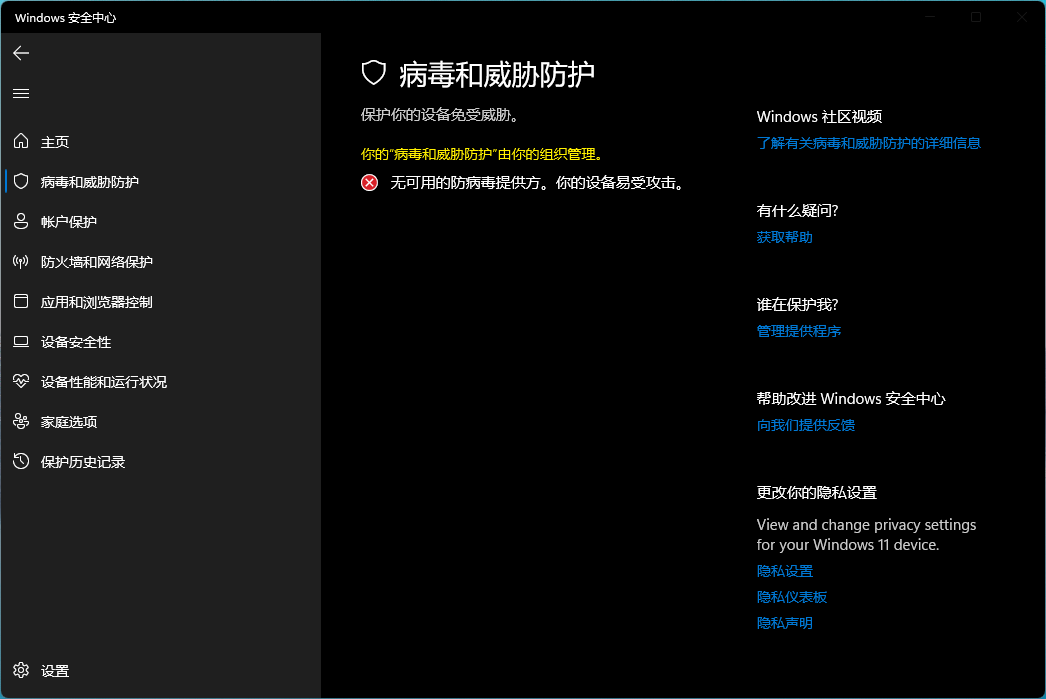
Task: Select 病毒和威胁防护 in the sidebar
Action: click(x=161, y=181)
